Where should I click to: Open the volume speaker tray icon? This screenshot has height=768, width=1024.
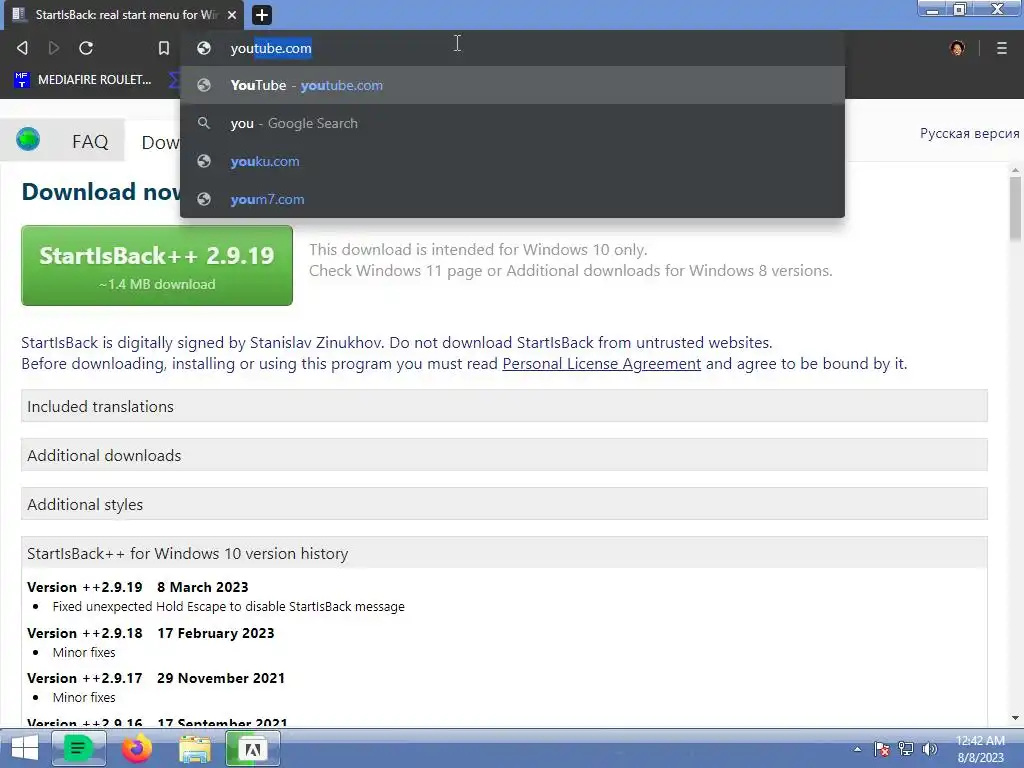coord(929,749)
